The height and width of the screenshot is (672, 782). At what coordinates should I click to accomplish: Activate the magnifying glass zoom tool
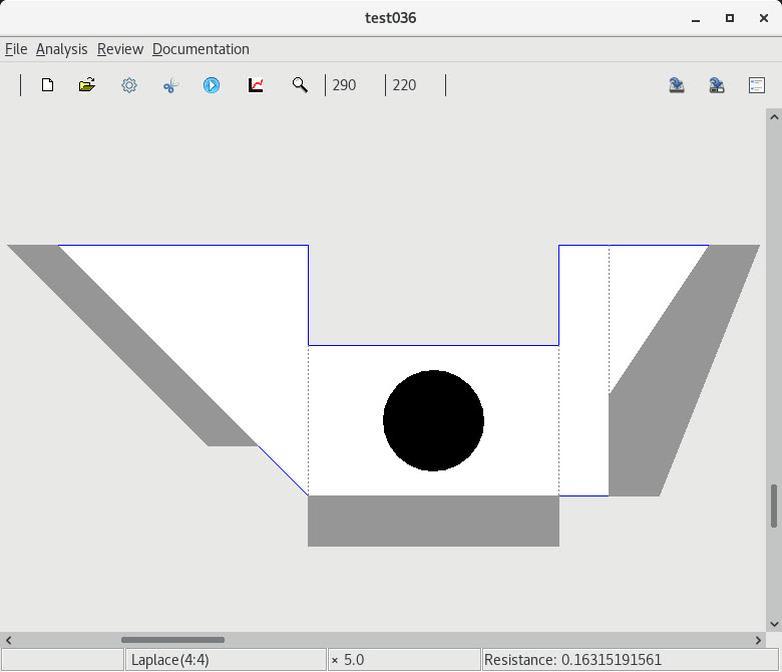[x=299, y=85]
